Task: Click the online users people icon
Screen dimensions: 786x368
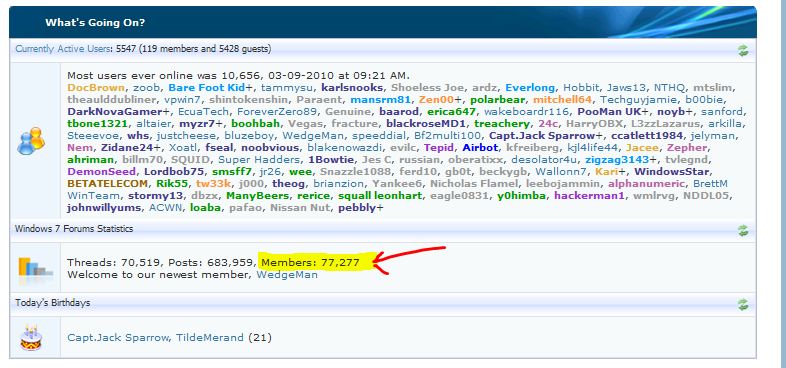Action: coord(31,141)
